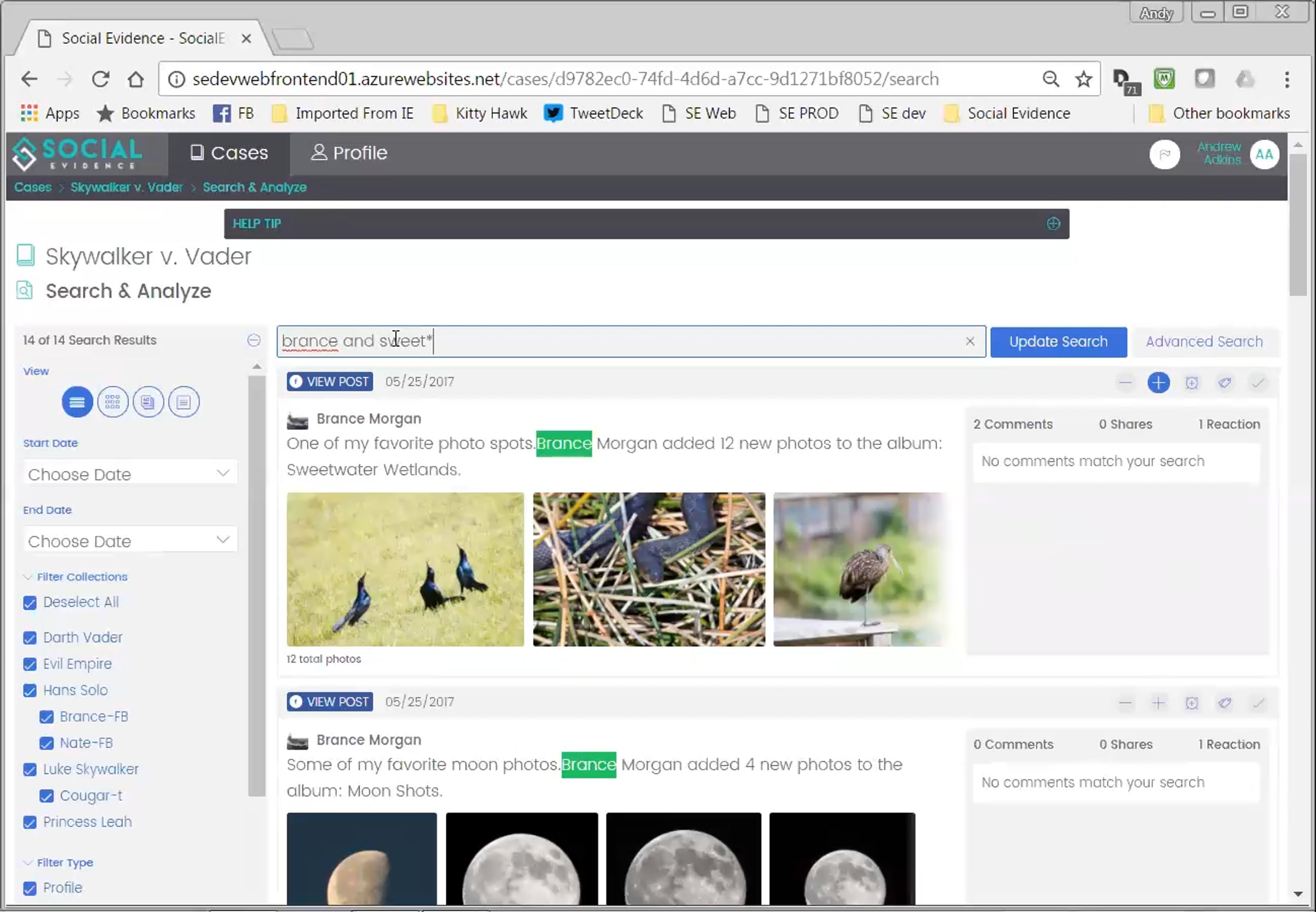Click the browser address bar URL
The width and height of the screenshot is (1316, 912).
[x=565, y=79]
